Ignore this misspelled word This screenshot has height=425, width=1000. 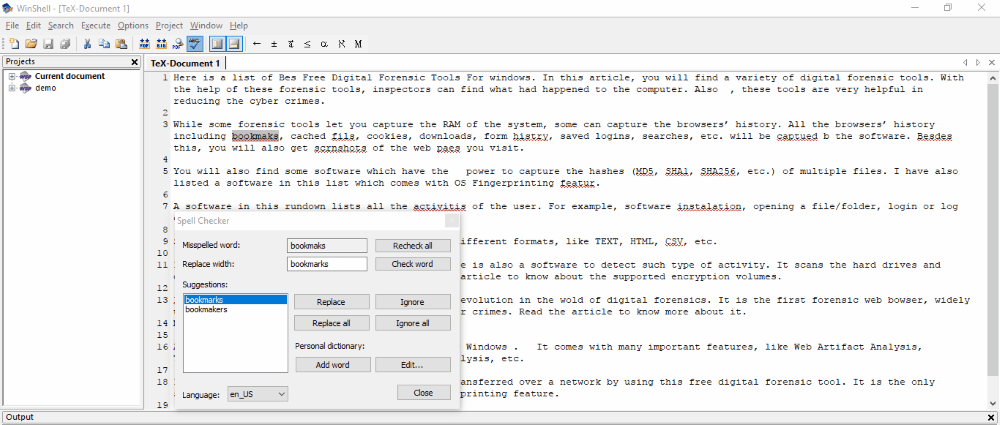pyautogui.click(x=413, y=302)
